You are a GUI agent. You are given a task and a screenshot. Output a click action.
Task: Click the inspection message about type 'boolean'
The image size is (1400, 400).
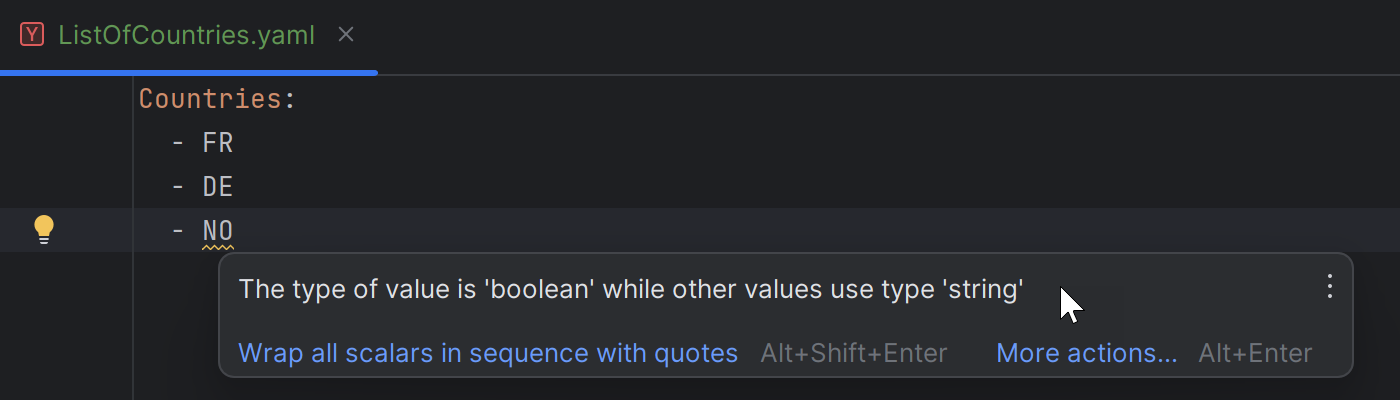631,290
